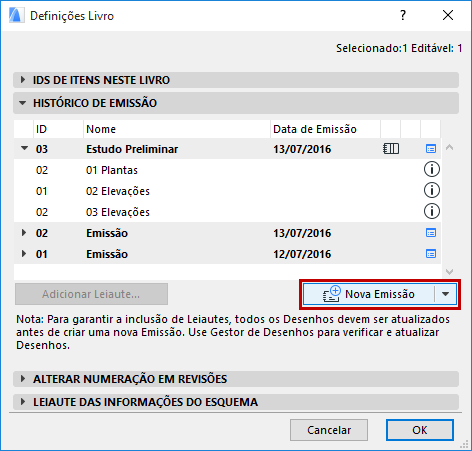
Task: Click date 12/07/2016 of Emissão 01
Action: (302, 254)
